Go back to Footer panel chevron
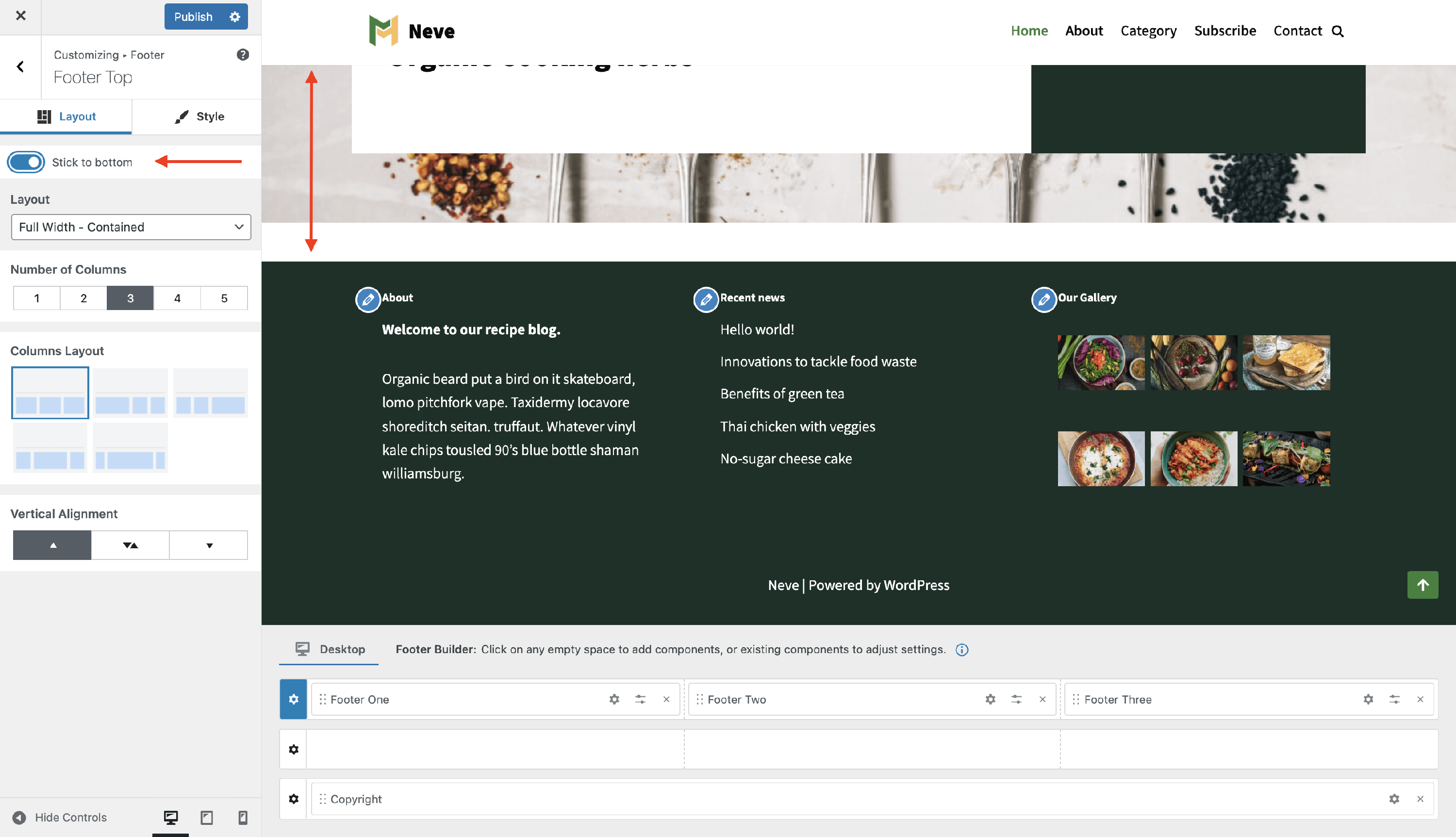1456x837 pixels. (20, 66)
